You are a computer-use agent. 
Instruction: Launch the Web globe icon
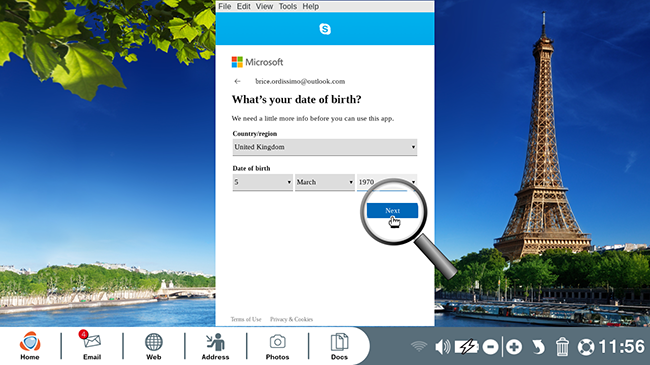pos(153,346)
